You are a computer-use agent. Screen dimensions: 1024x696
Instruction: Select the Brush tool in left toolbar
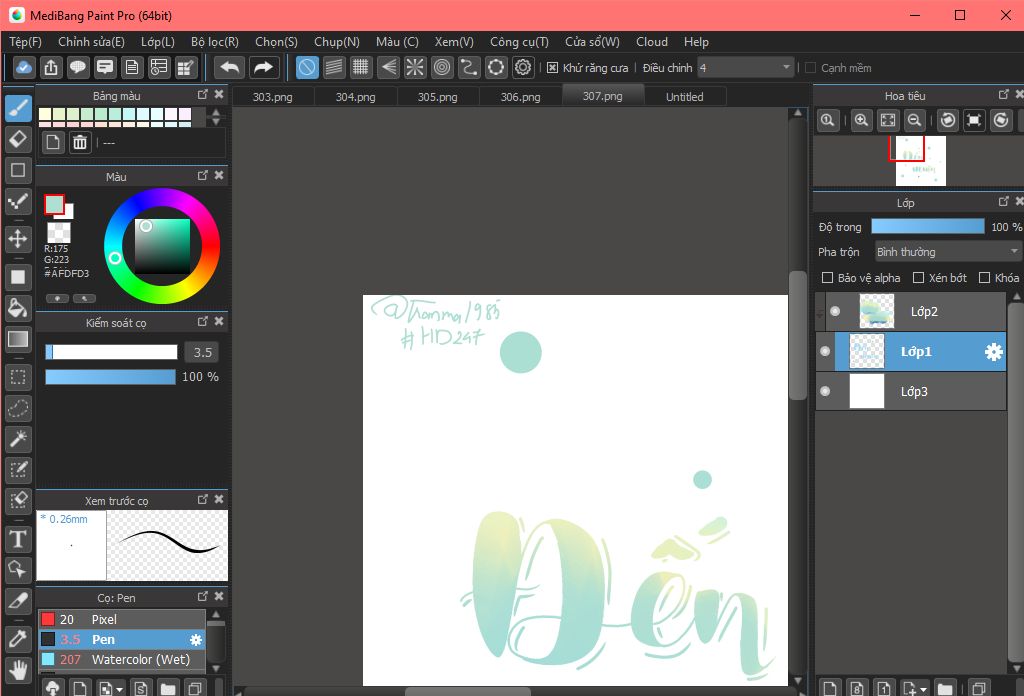pyautogui.click(x=18, y=108)
